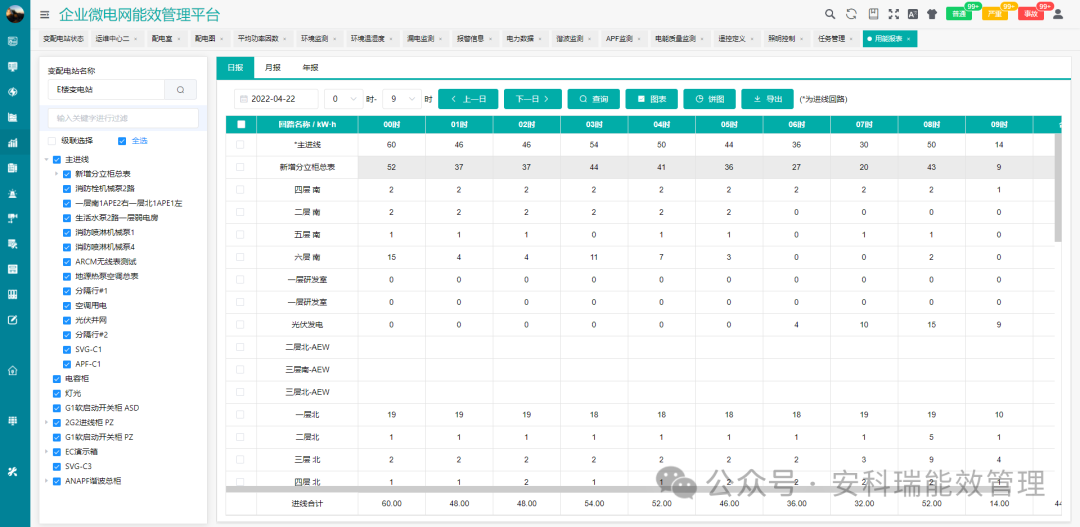Open the APF监测 page tab
Image resolution: width=1080 pixels, height=527 pixels.
coord(624,39)
